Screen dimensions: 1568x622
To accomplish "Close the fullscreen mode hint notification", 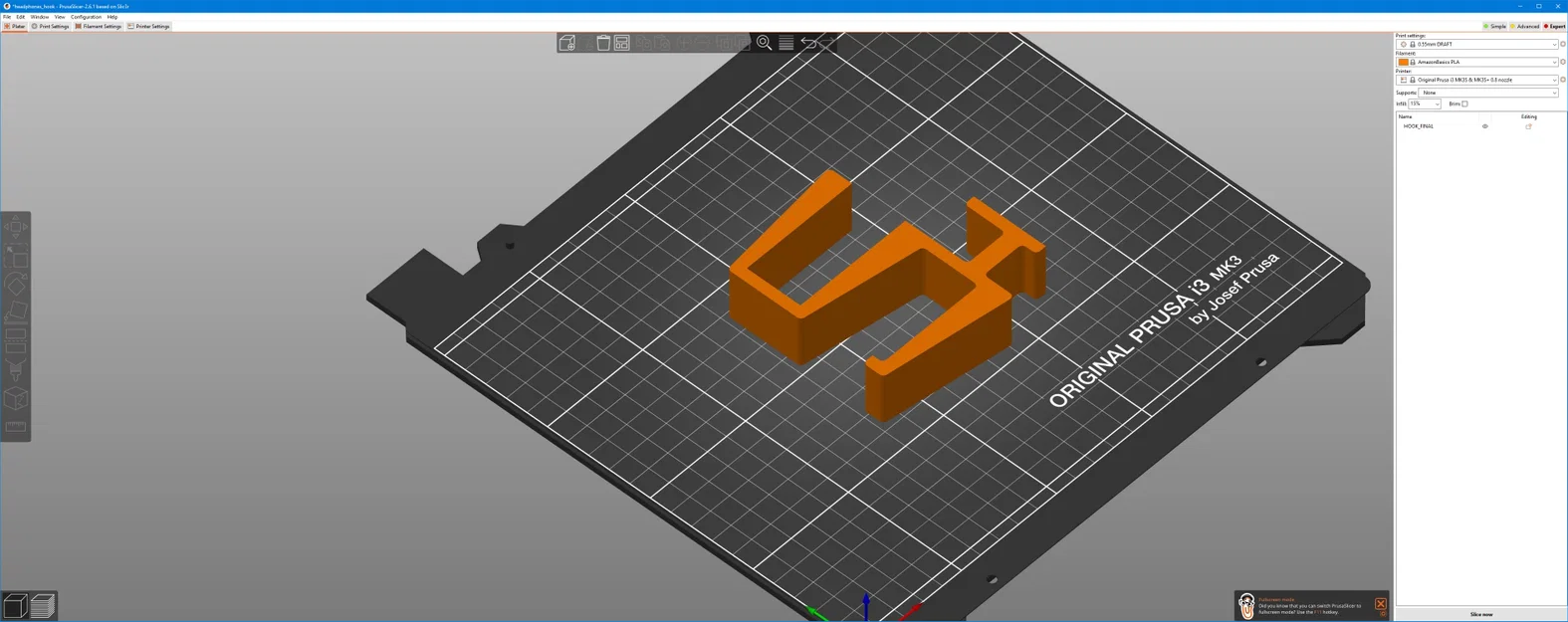I will pyautogui.click(x=1380, y=604).
